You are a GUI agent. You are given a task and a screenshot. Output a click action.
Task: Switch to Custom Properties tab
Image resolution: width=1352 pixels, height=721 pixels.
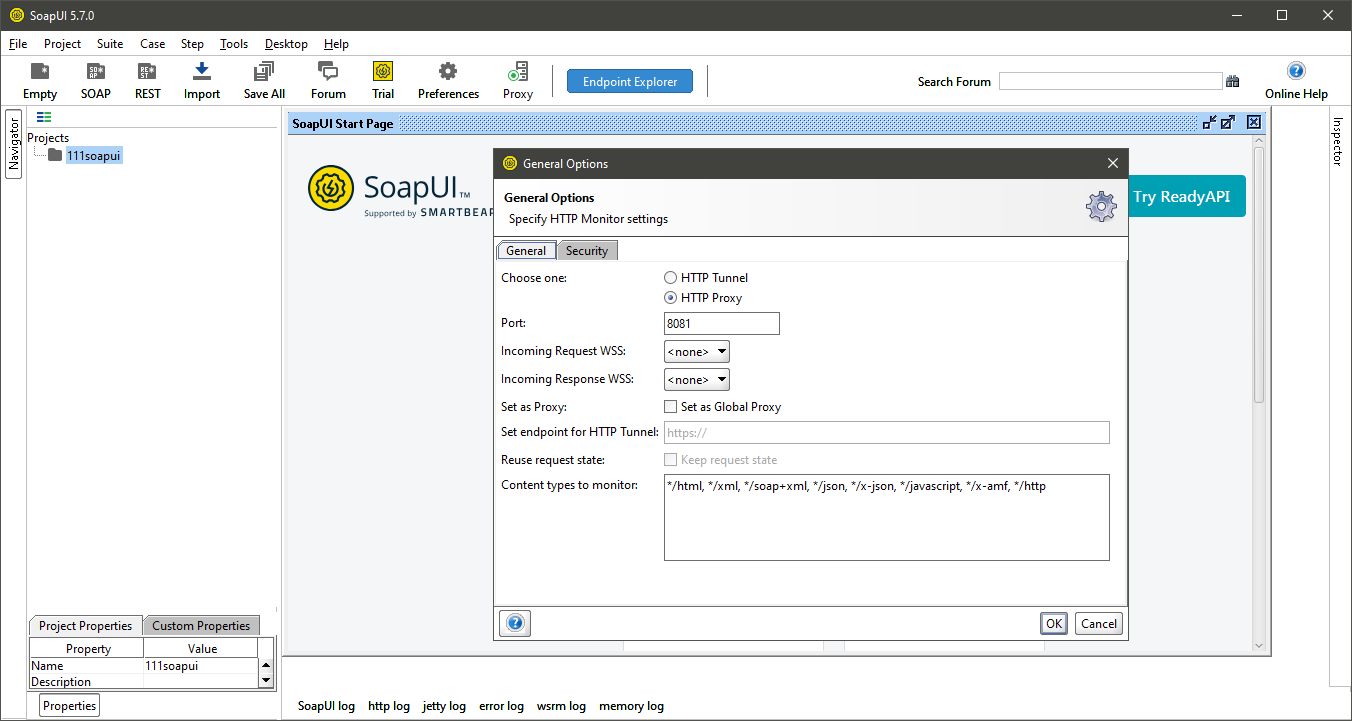(x=201, y=626)
